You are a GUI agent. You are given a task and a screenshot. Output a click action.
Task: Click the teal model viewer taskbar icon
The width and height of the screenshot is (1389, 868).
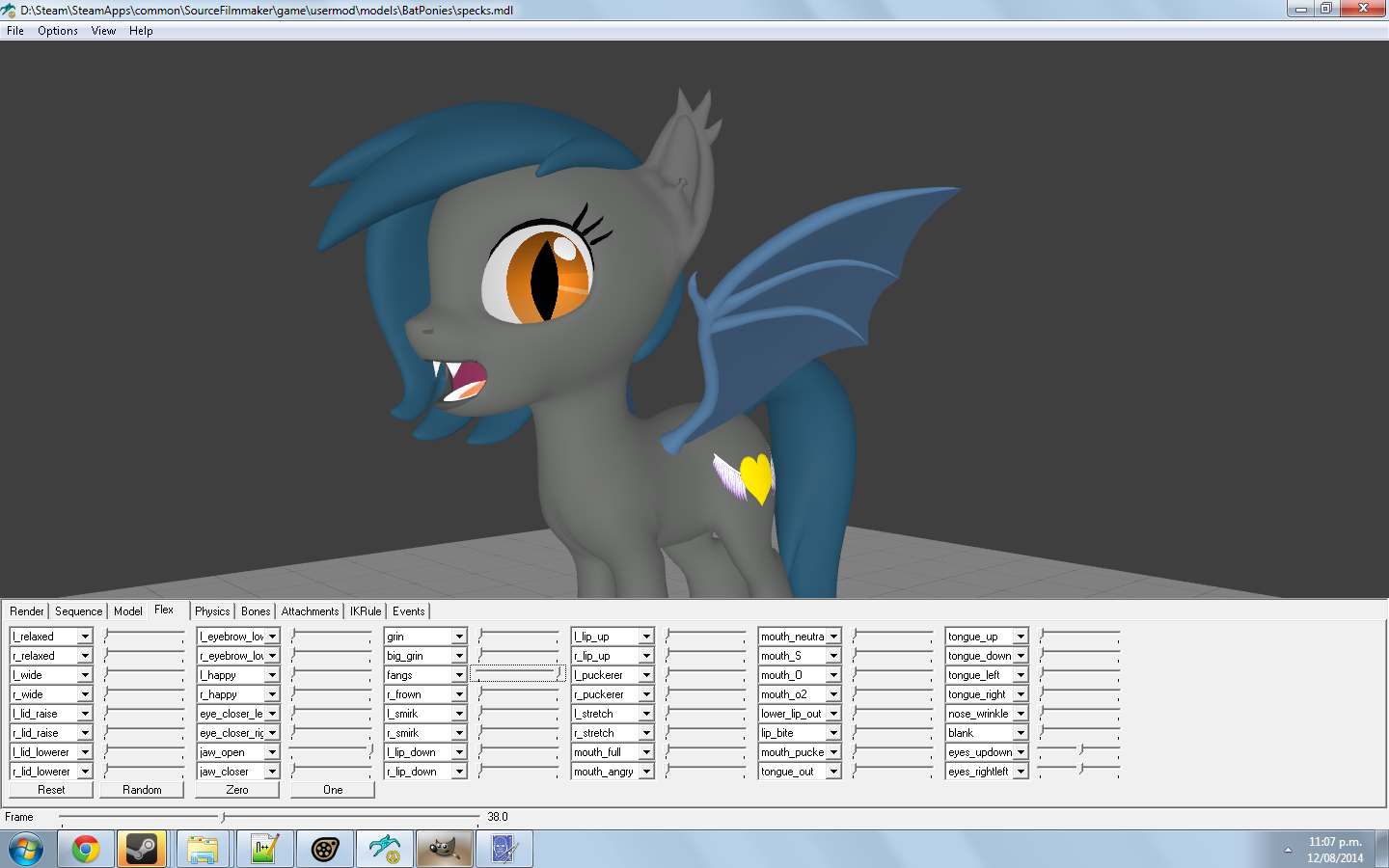coord(384,850)
